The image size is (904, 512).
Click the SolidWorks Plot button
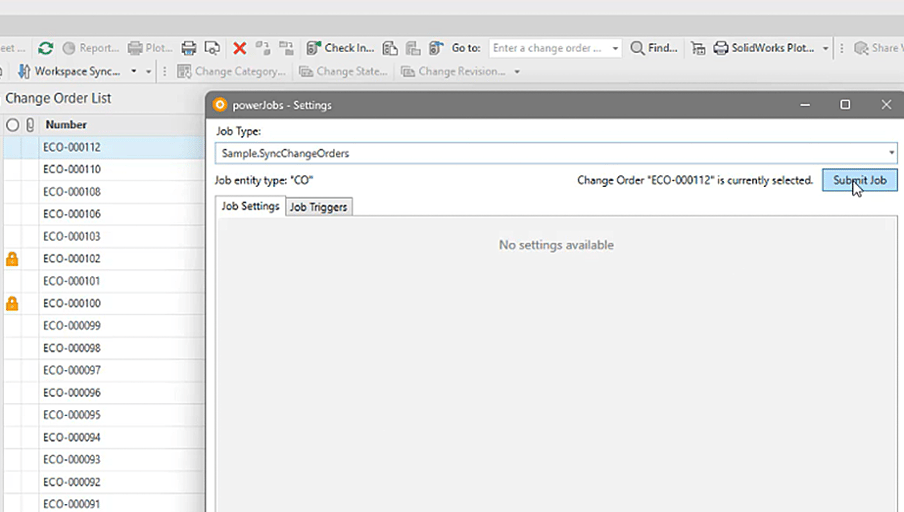click(764, 48)
